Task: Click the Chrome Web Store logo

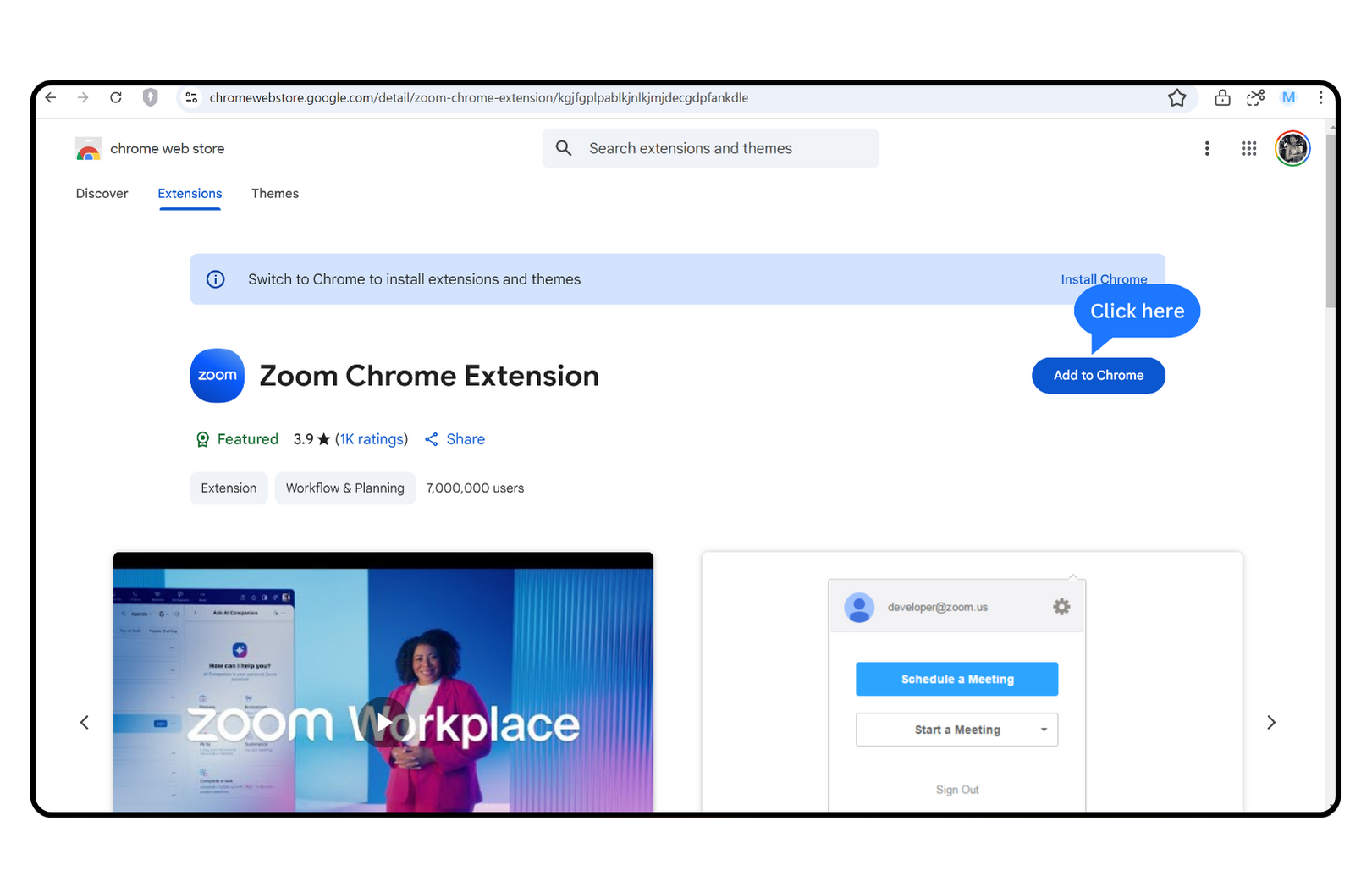Action: 88,149
